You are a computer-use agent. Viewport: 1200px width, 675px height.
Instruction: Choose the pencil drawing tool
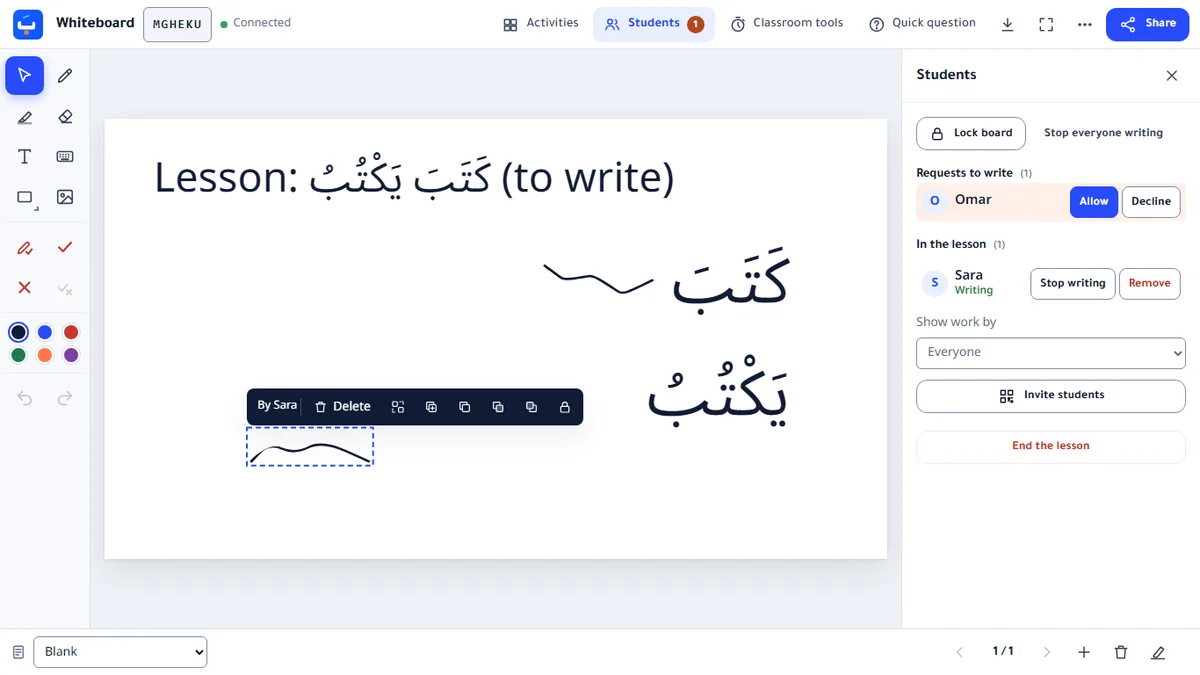[65, 76]
